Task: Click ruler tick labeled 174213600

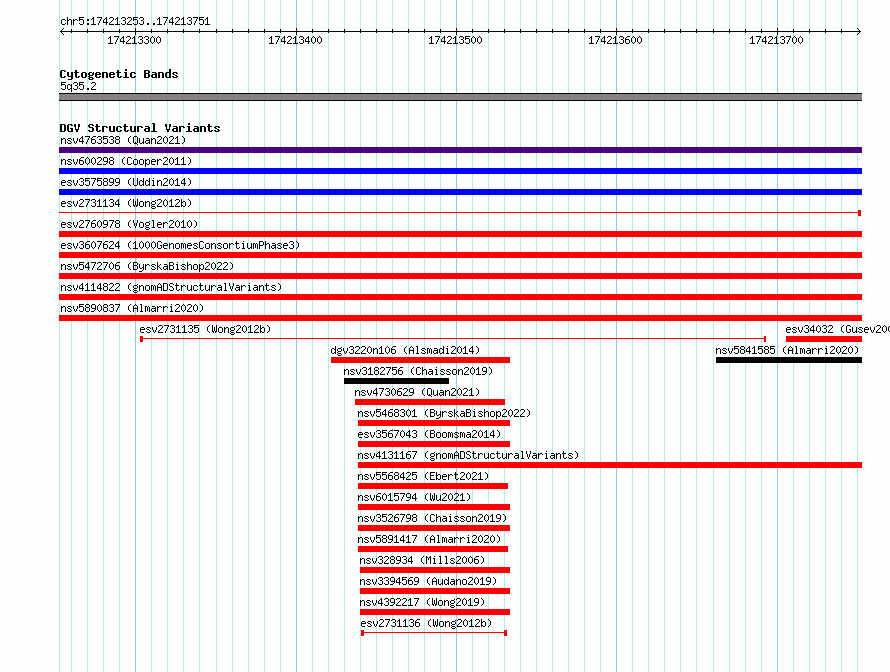Action: [615, 40]
